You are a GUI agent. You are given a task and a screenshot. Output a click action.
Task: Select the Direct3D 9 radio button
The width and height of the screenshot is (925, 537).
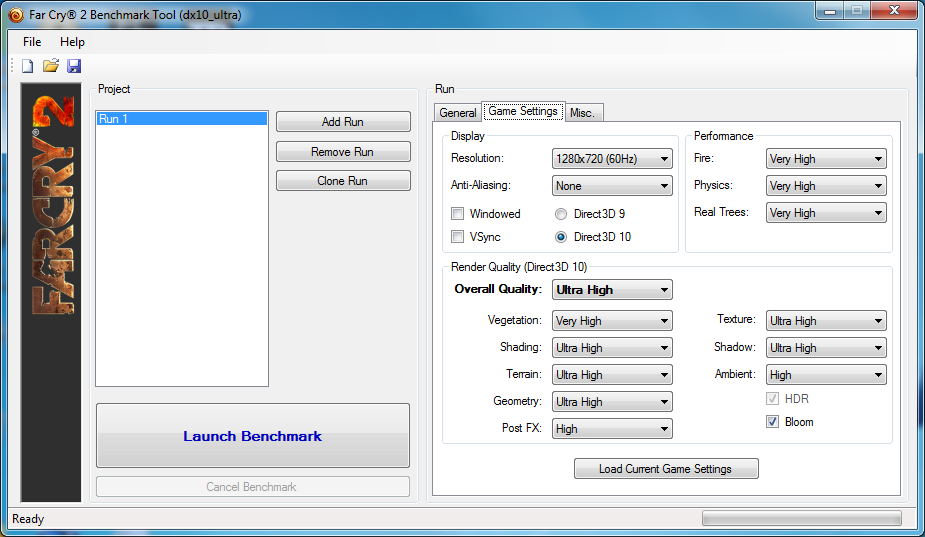tap(560, 214)
